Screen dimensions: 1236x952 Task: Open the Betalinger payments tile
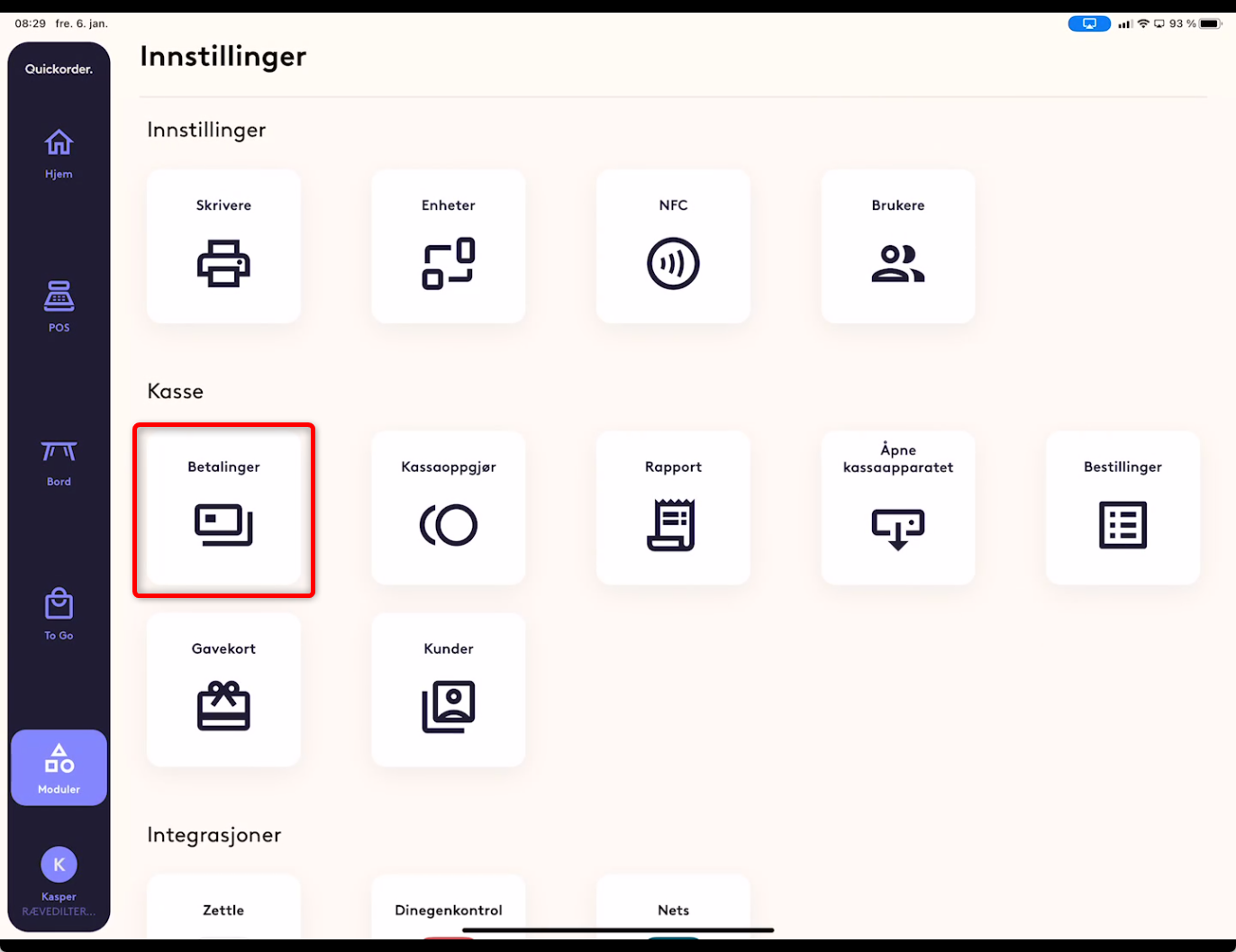pyautogui.click(x=223, y=508)
